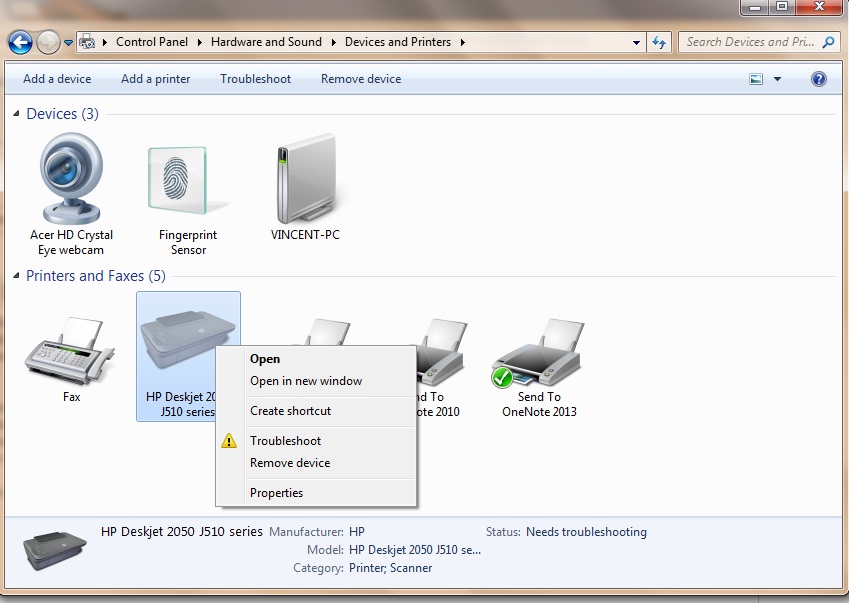Click Add a printer toolbar button
Viewport: 849px width, 603px height.
pyautogui.click(x=155, y=79)
